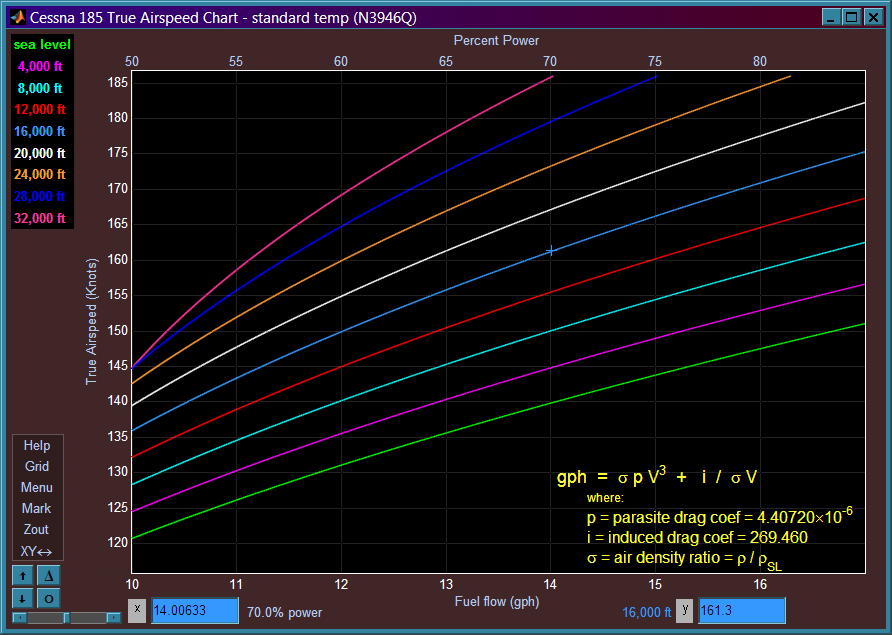Click the circle marker button

49,599
